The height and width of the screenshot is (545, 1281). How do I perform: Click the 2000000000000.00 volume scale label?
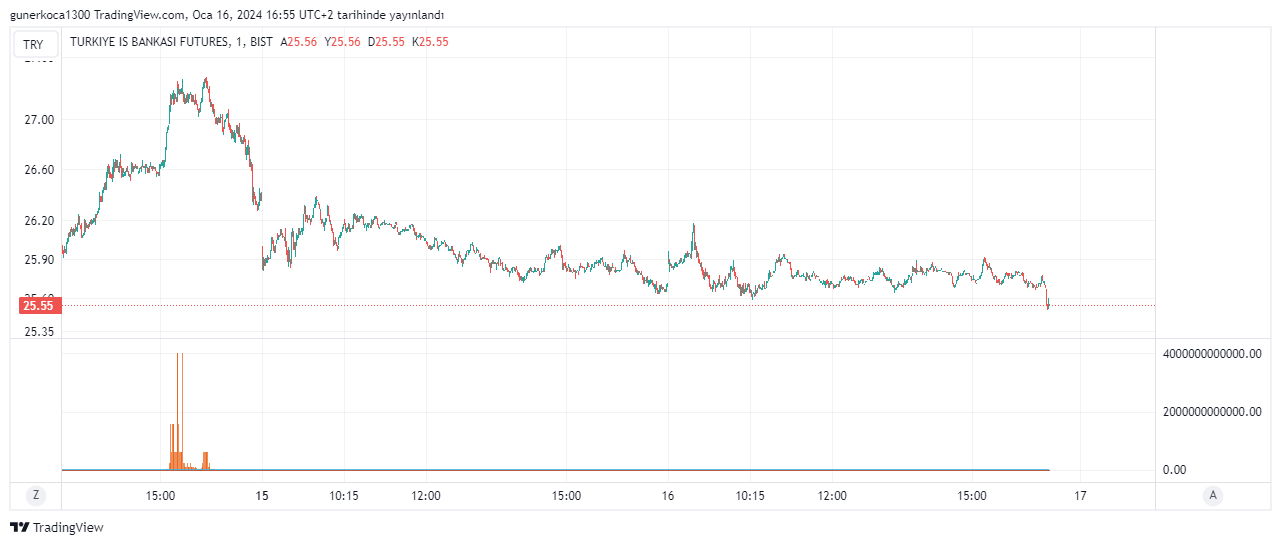[x=1211, y=412]
